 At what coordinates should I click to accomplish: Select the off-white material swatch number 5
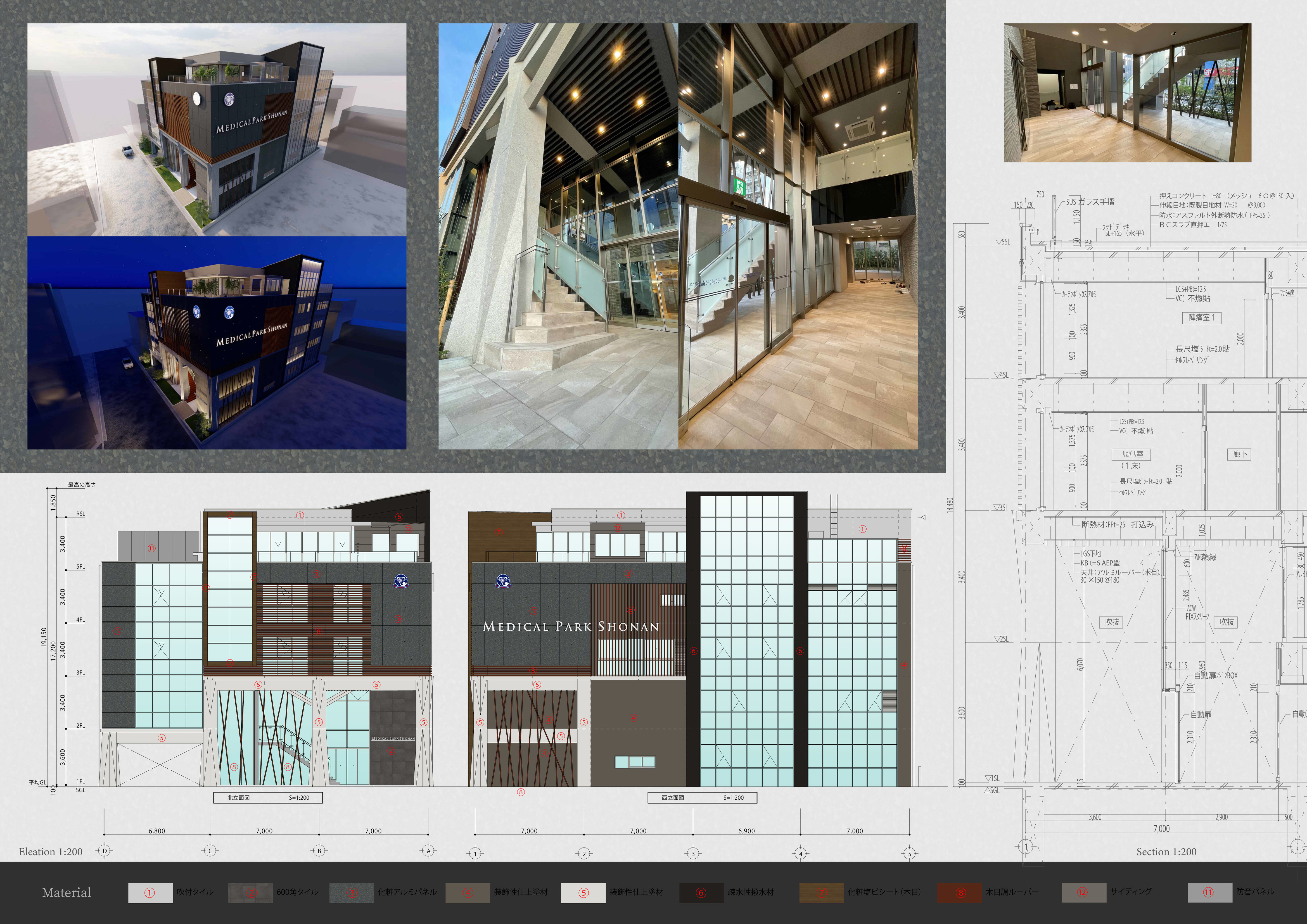[583, 893]
